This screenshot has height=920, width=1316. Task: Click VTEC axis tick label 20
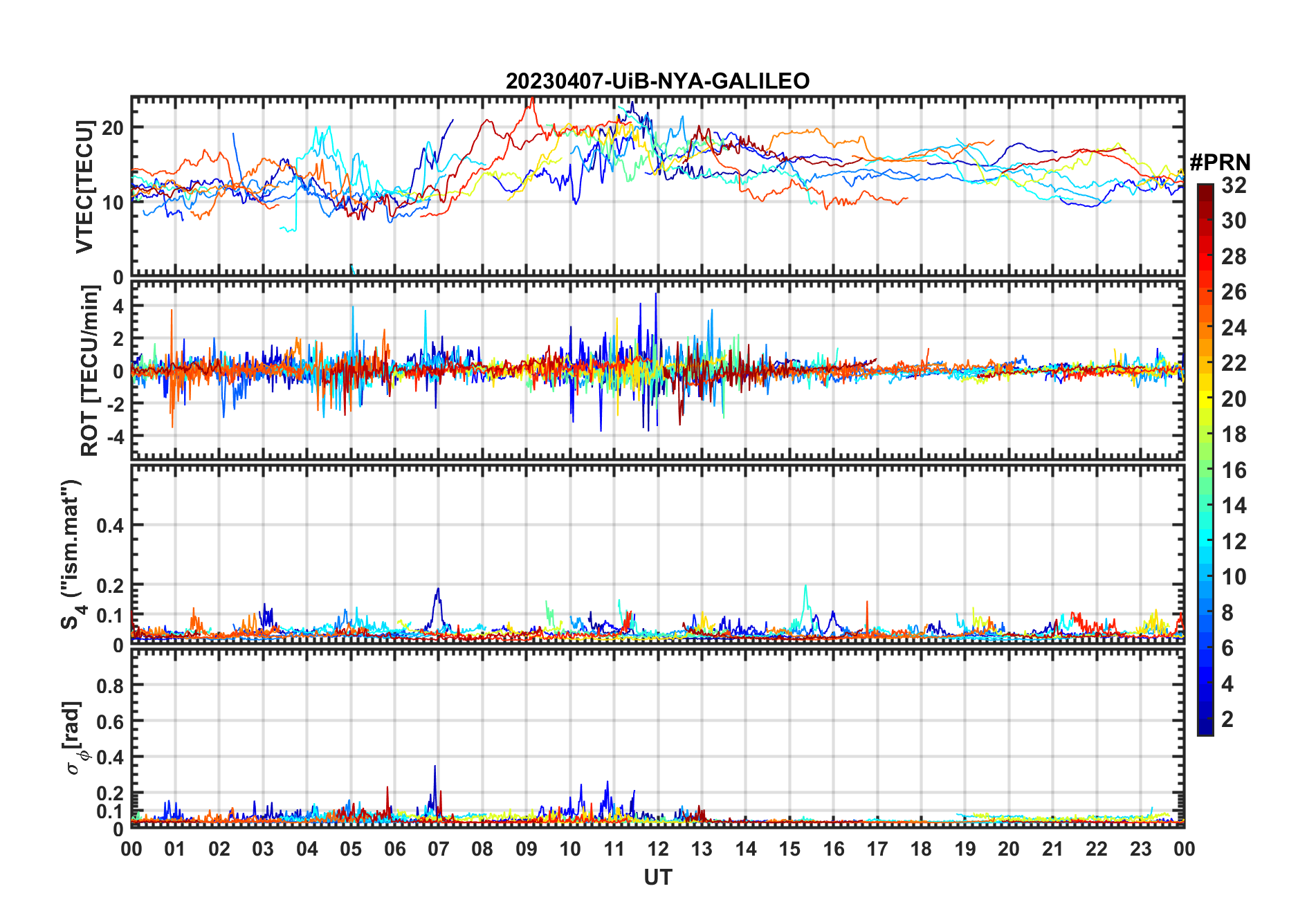coord(113,128)
